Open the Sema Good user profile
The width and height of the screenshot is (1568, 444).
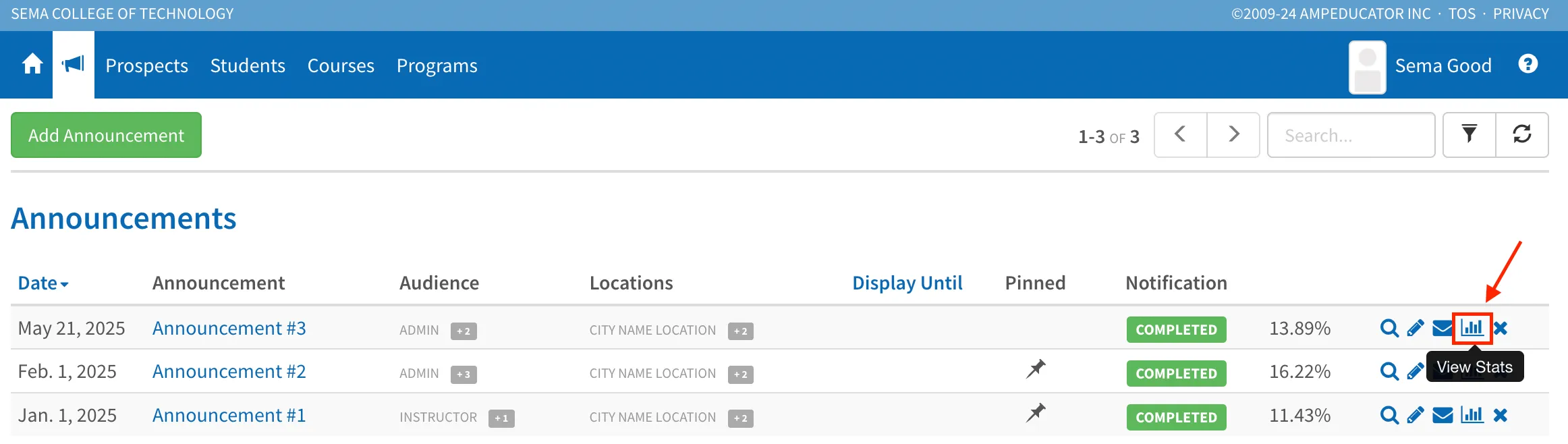coord(1420,66)
